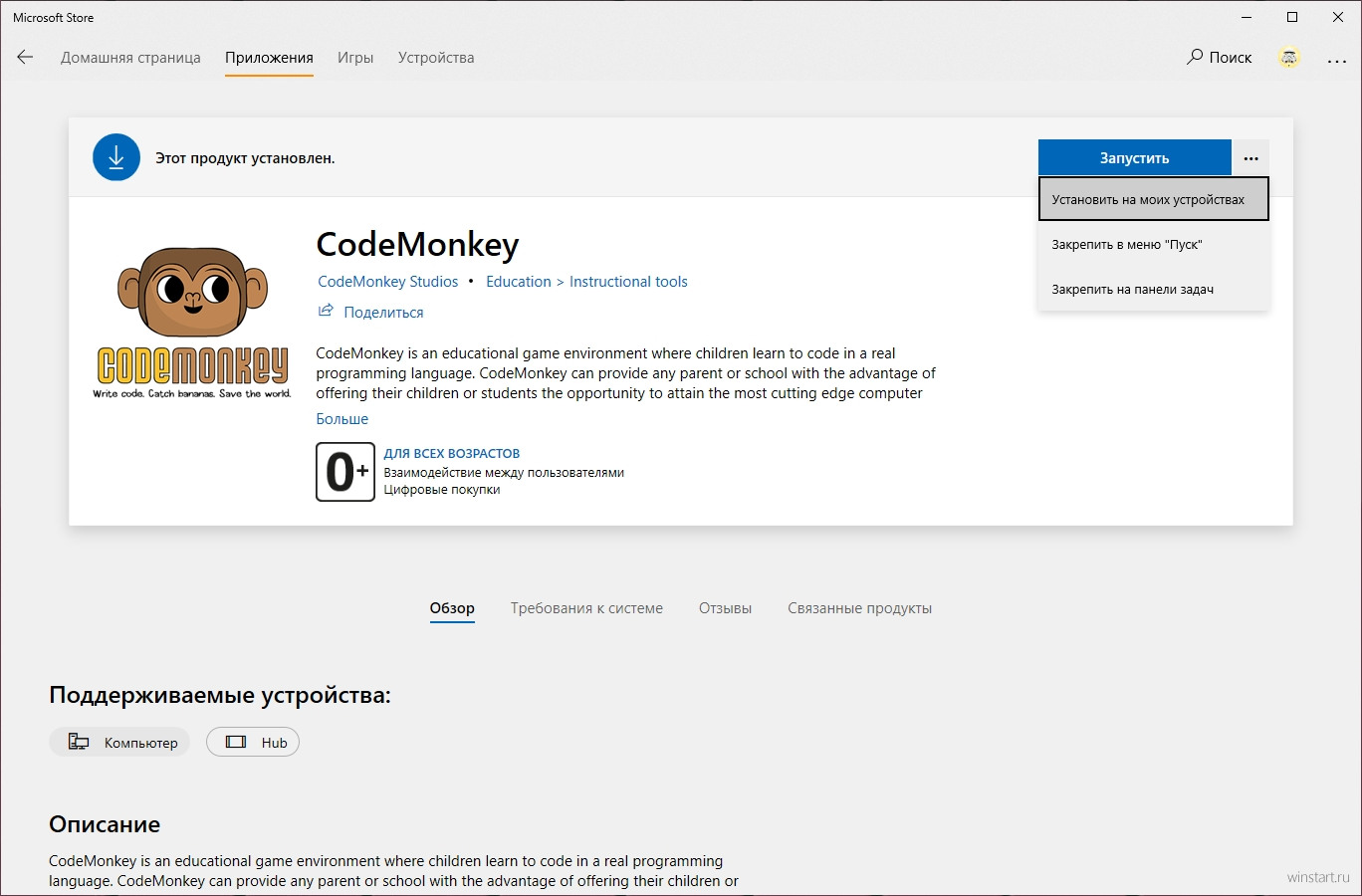This screenshot has height=896, width=1362.
Task: Open the Игры tab
Action: coord(355,58)
